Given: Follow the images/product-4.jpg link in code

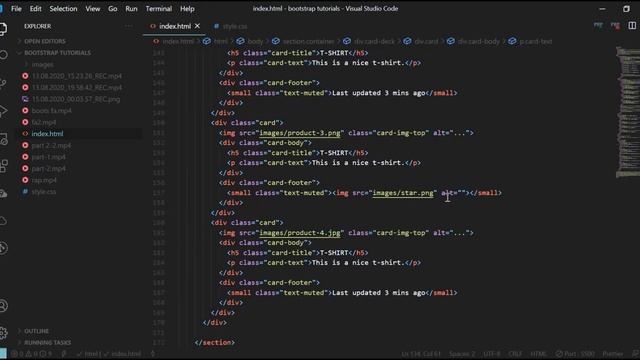Looking at the screenshot, I should (x=300, y=233).
